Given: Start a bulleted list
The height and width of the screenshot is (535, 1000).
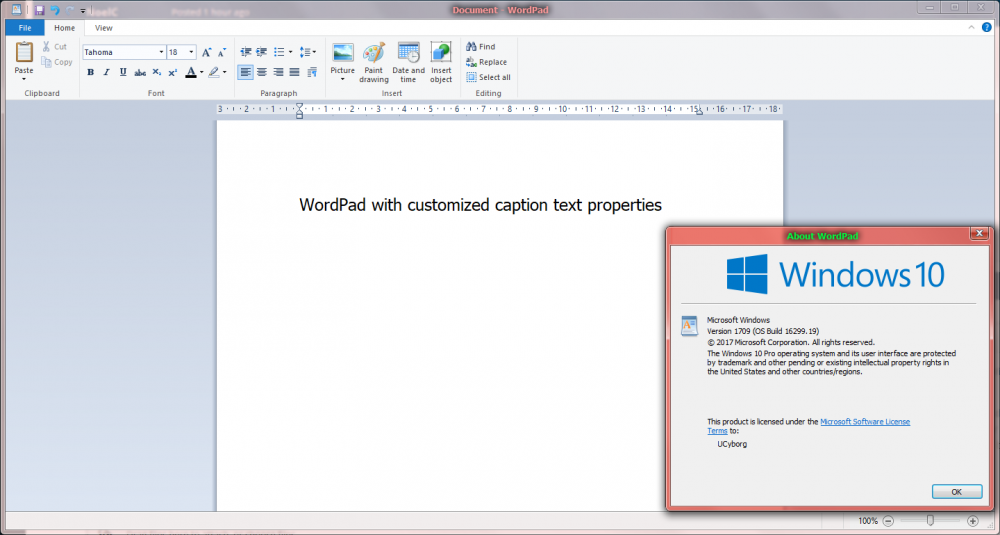Looking at the screenshot, I should coord(279,52).
